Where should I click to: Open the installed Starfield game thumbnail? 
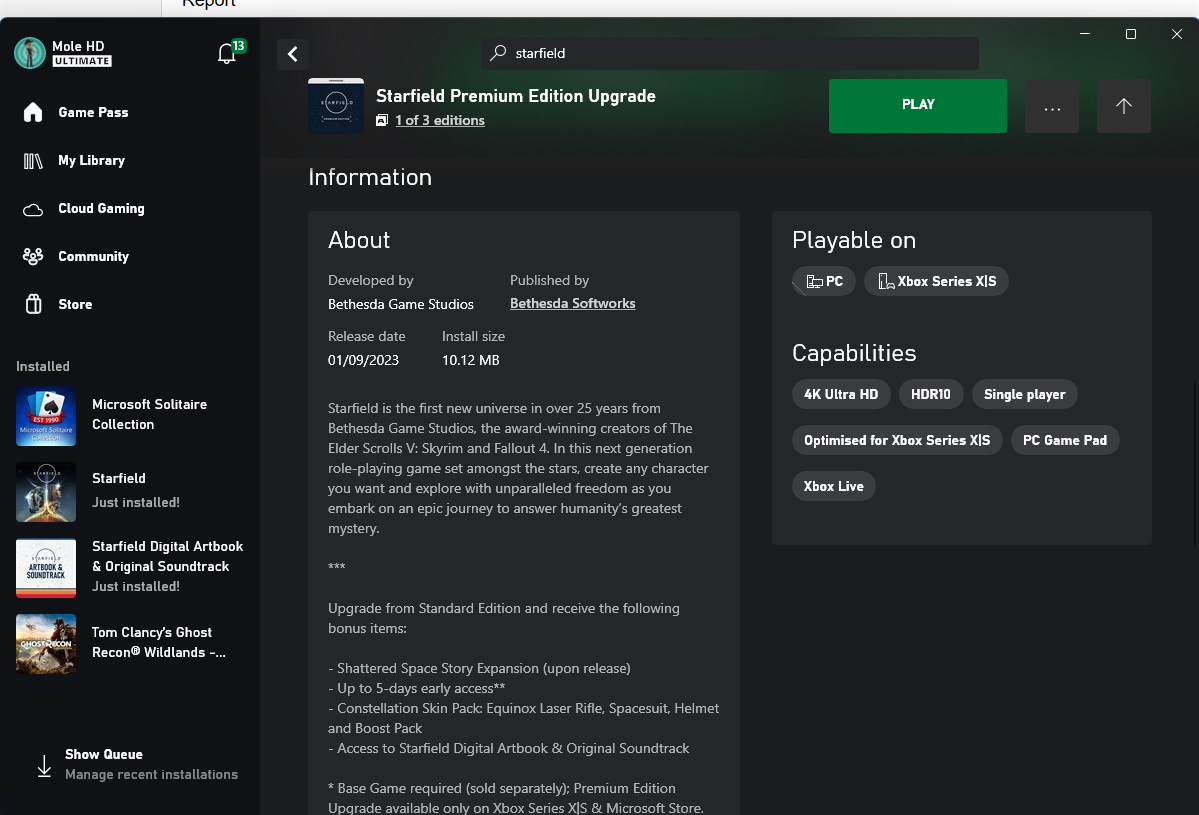tap(46, 492)
